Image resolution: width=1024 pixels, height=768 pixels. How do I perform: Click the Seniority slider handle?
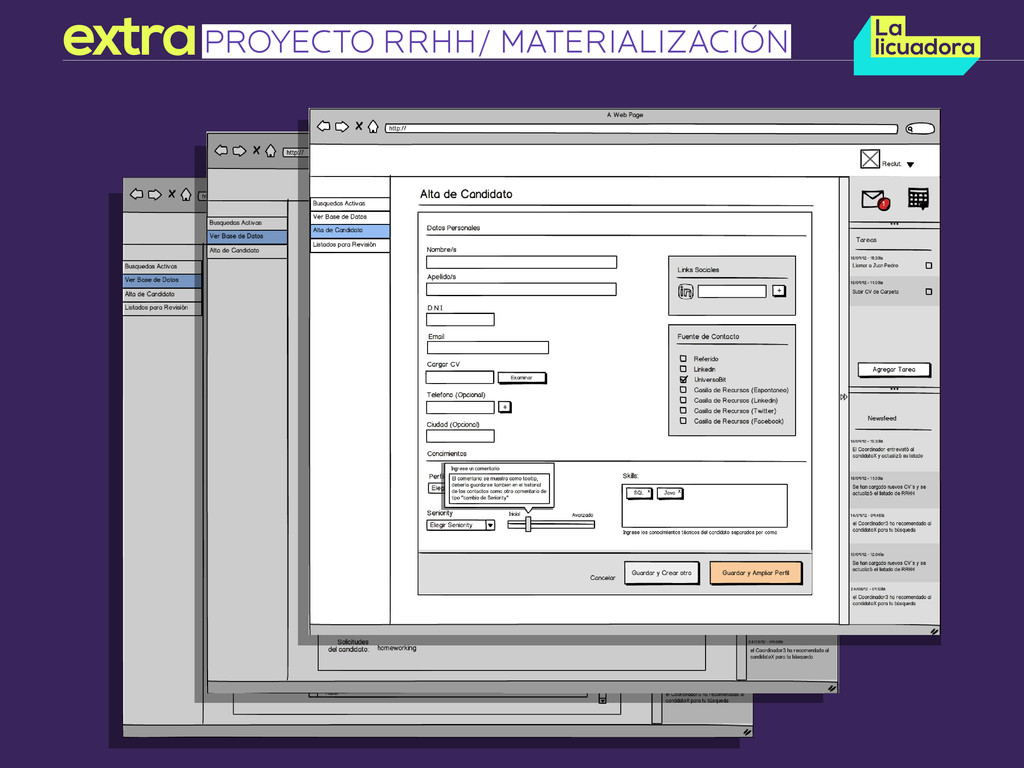pyautogui.click(x=528, y=524)
